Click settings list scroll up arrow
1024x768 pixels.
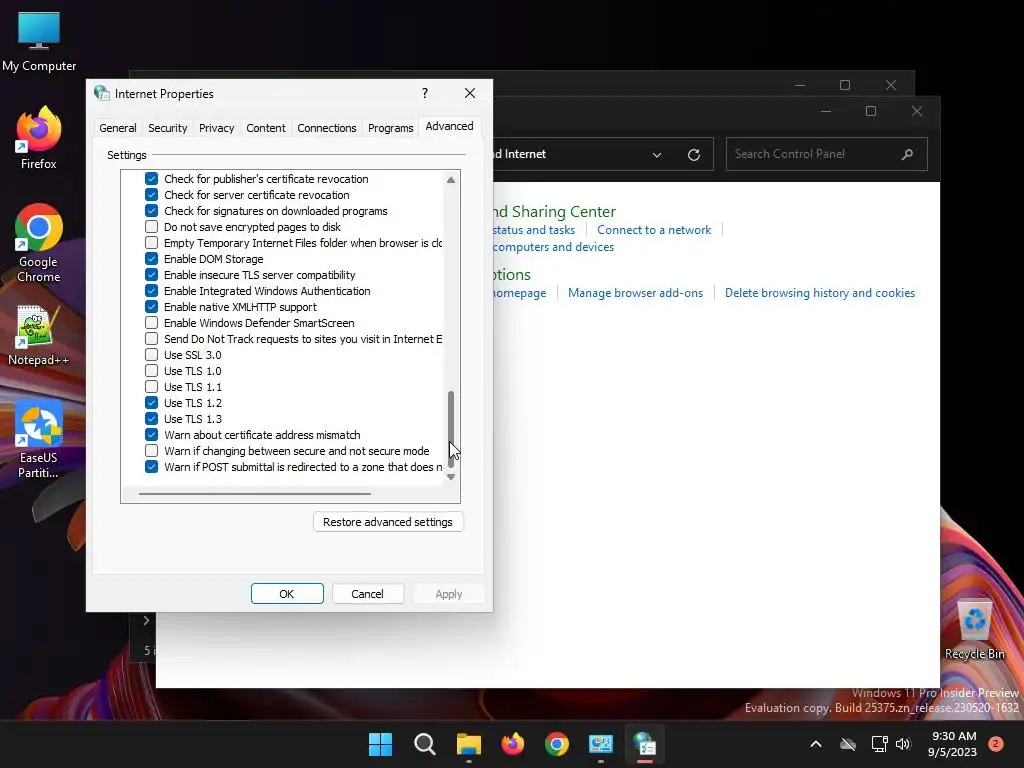coord(451,180)
